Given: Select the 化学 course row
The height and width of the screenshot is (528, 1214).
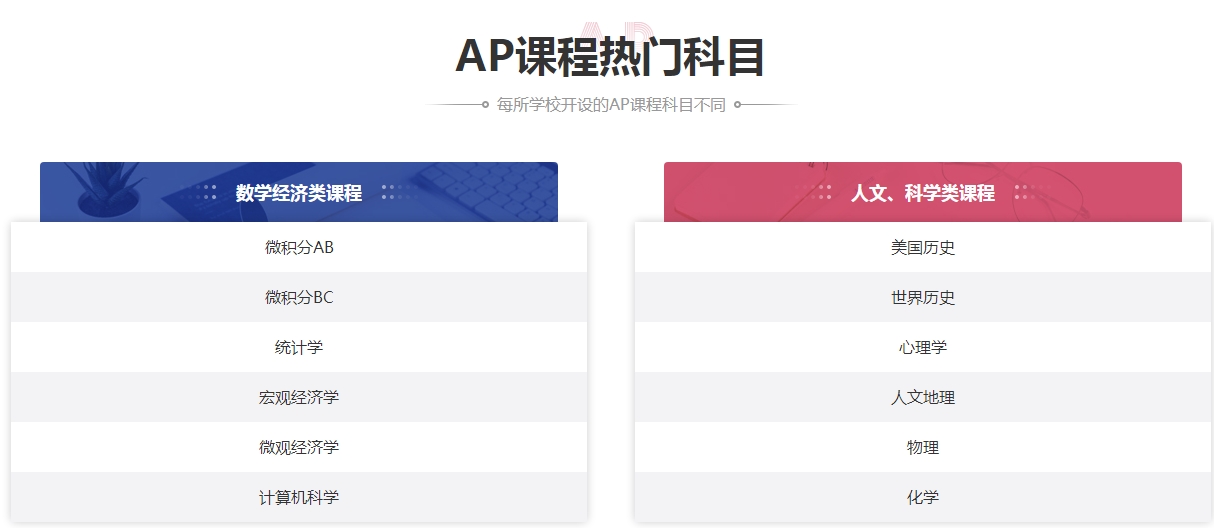Looking at the screenshot, I should (923, 497).
